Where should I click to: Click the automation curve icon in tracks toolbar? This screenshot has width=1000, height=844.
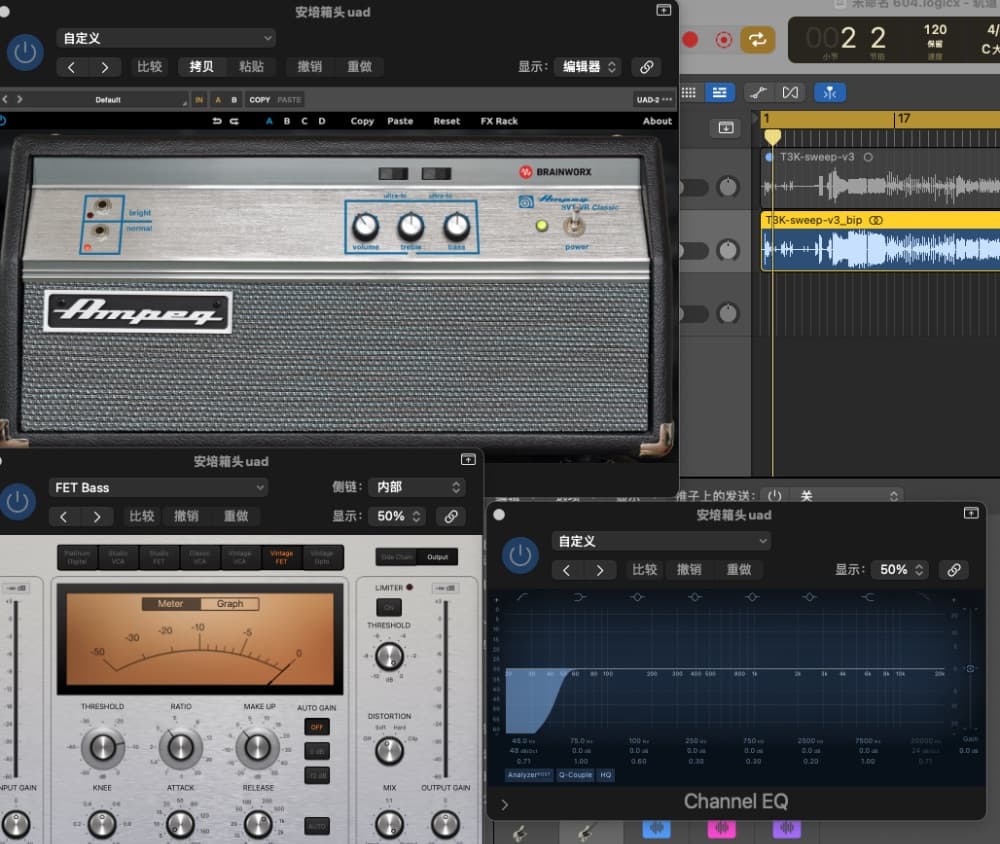[758, 93]
